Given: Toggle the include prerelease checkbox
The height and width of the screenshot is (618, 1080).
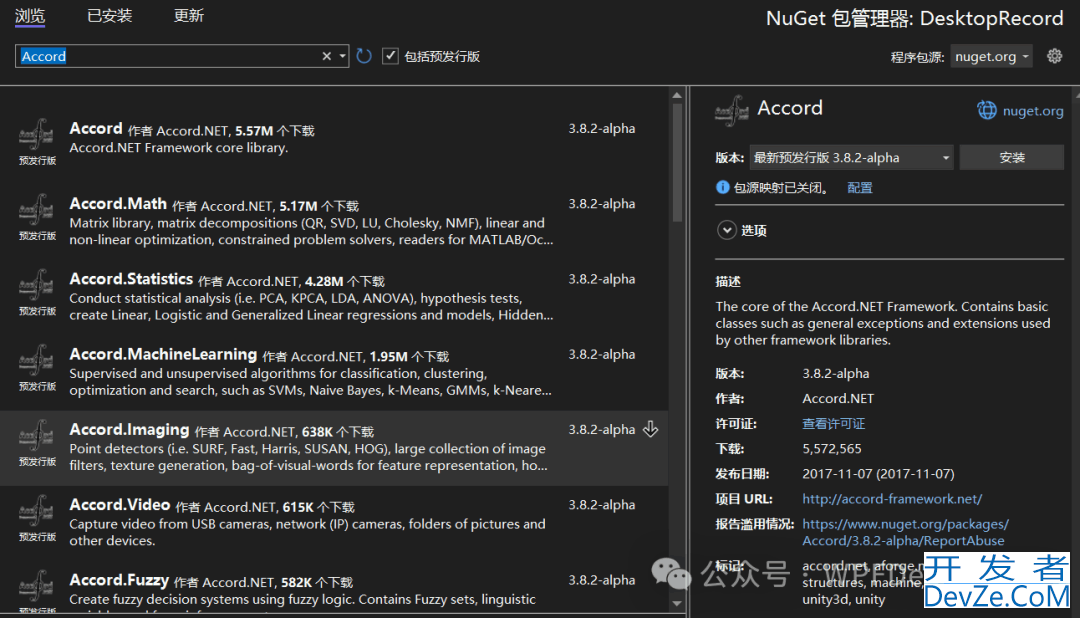Looking at the screenshot, I should pos(391,56).
